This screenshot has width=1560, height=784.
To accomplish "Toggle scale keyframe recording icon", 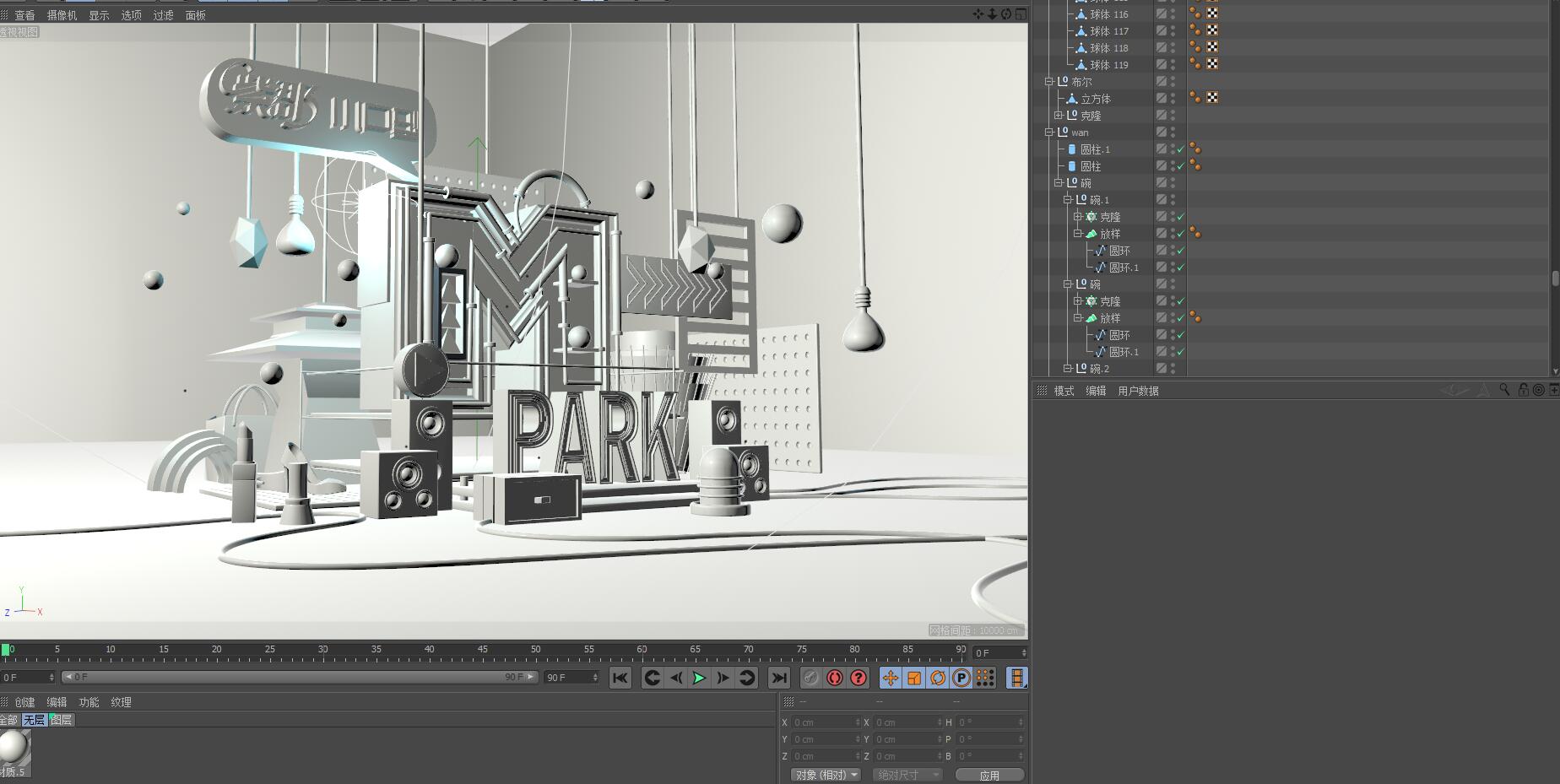I will 914,678.
